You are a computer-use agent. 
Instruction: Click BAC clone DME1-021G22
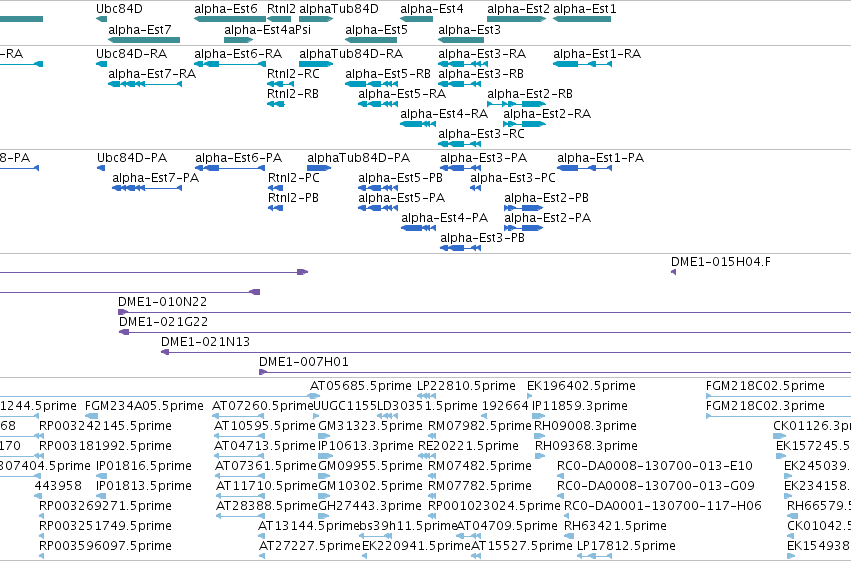163,322
